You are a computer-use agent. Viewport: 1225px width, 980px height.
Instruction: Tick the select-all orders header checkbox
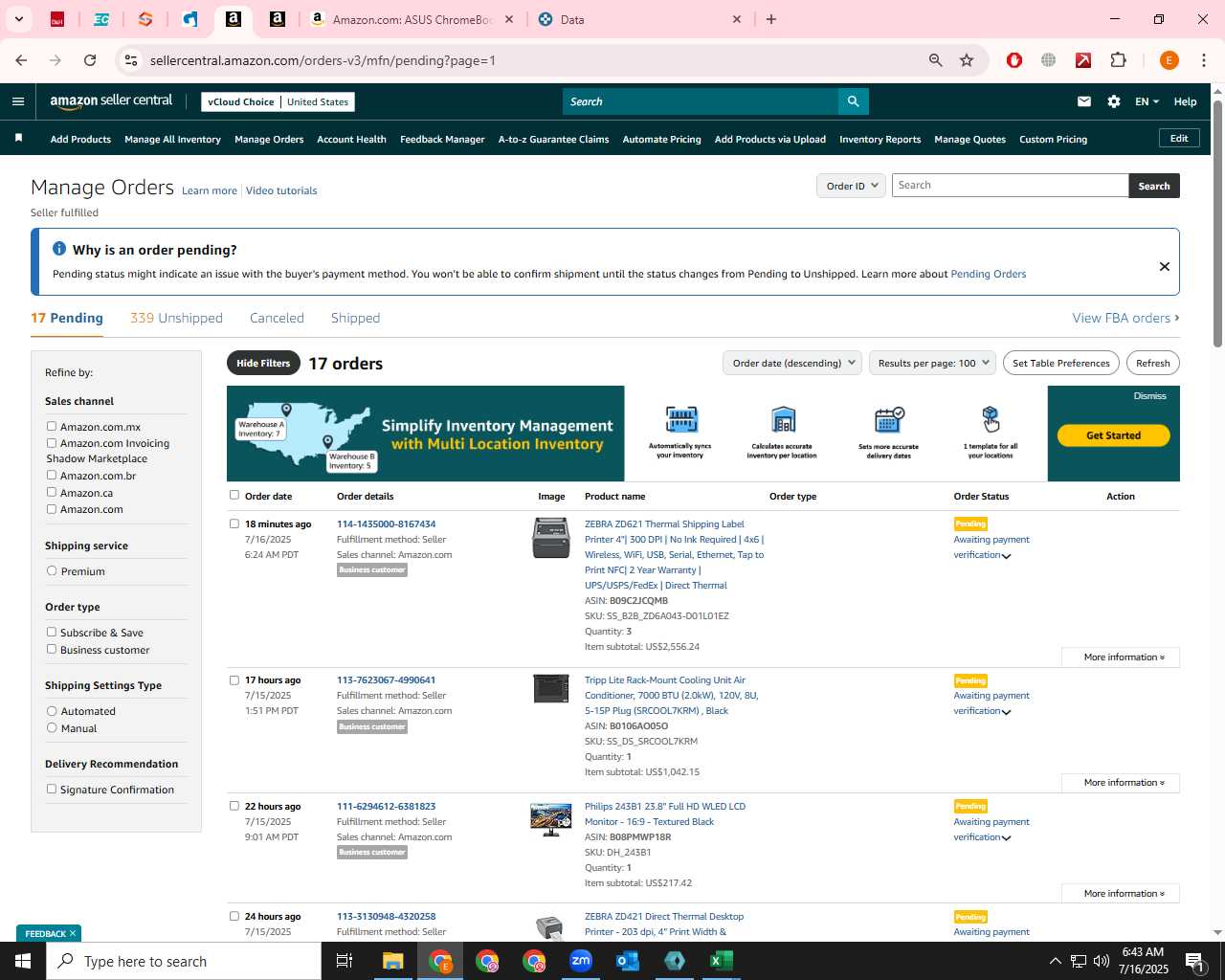pos(234,495)
